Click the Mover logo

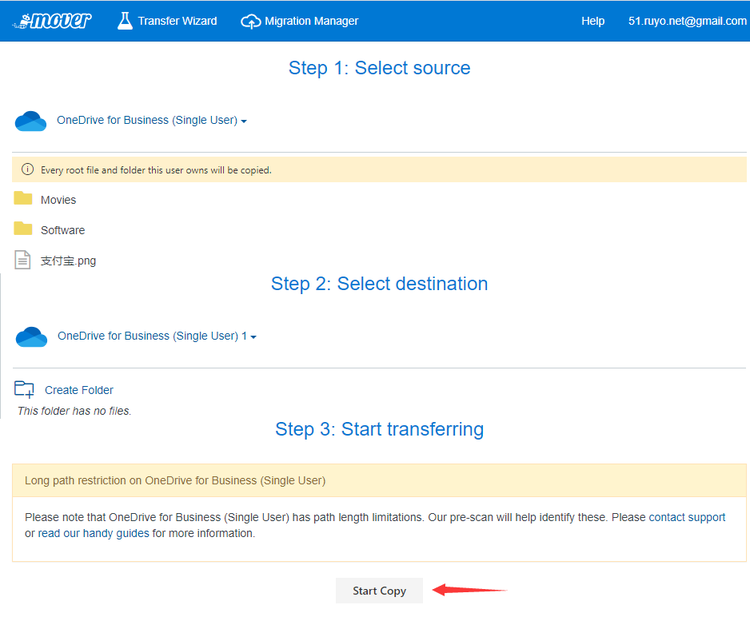pos(52,21)
